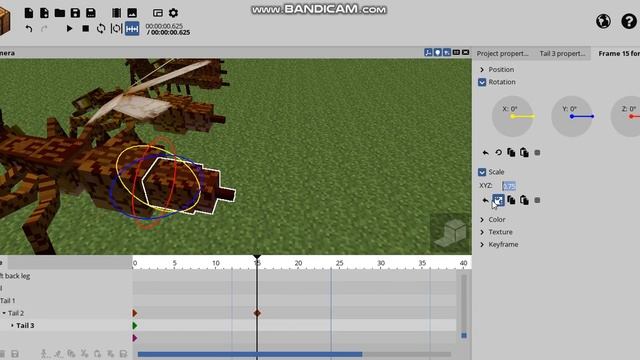Export movie using the film strip icon
This screenshot has width=640, height=360.
click(x=116, y=13)
